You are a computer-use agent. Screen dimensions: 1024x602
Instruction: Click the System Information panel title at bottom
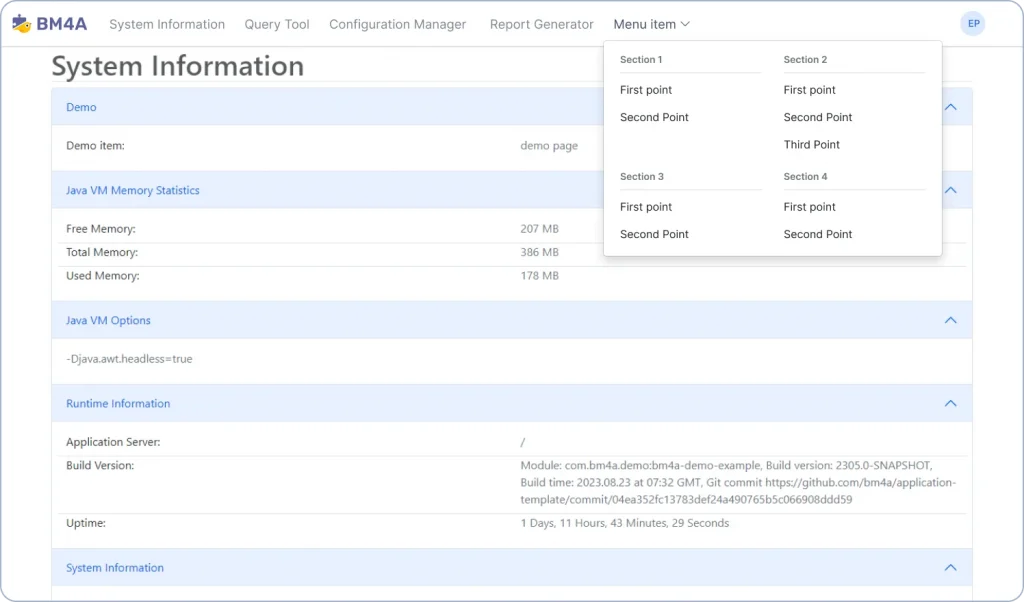coord(115,567)
